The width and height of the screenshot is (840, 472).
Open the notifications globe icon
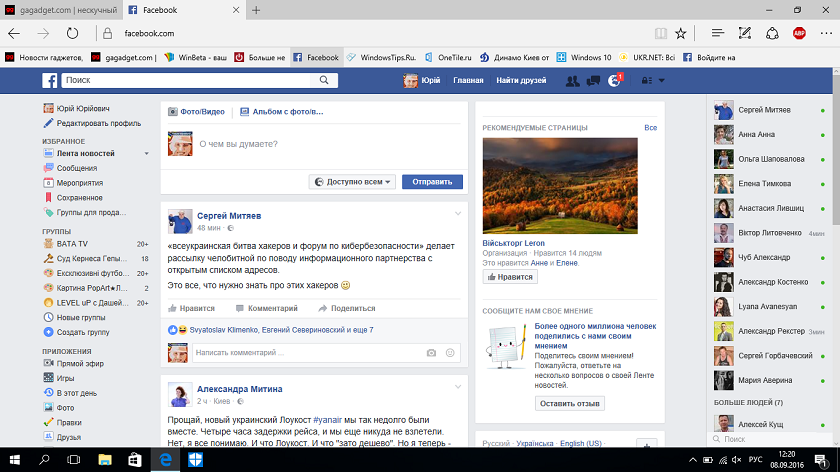point(614,80)
